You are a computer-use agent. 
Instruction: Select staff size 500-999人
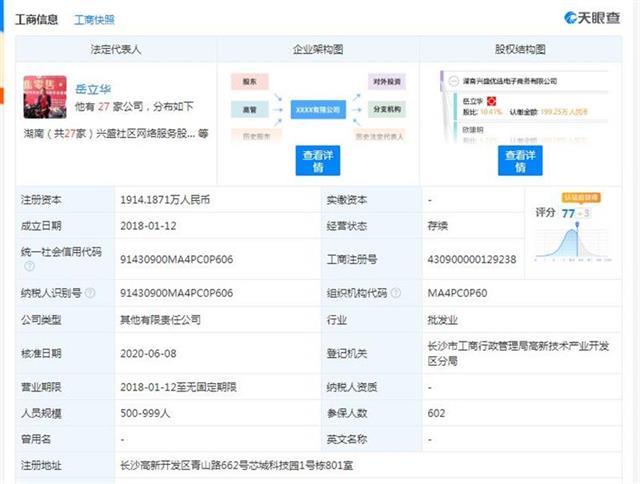[145, 413]
